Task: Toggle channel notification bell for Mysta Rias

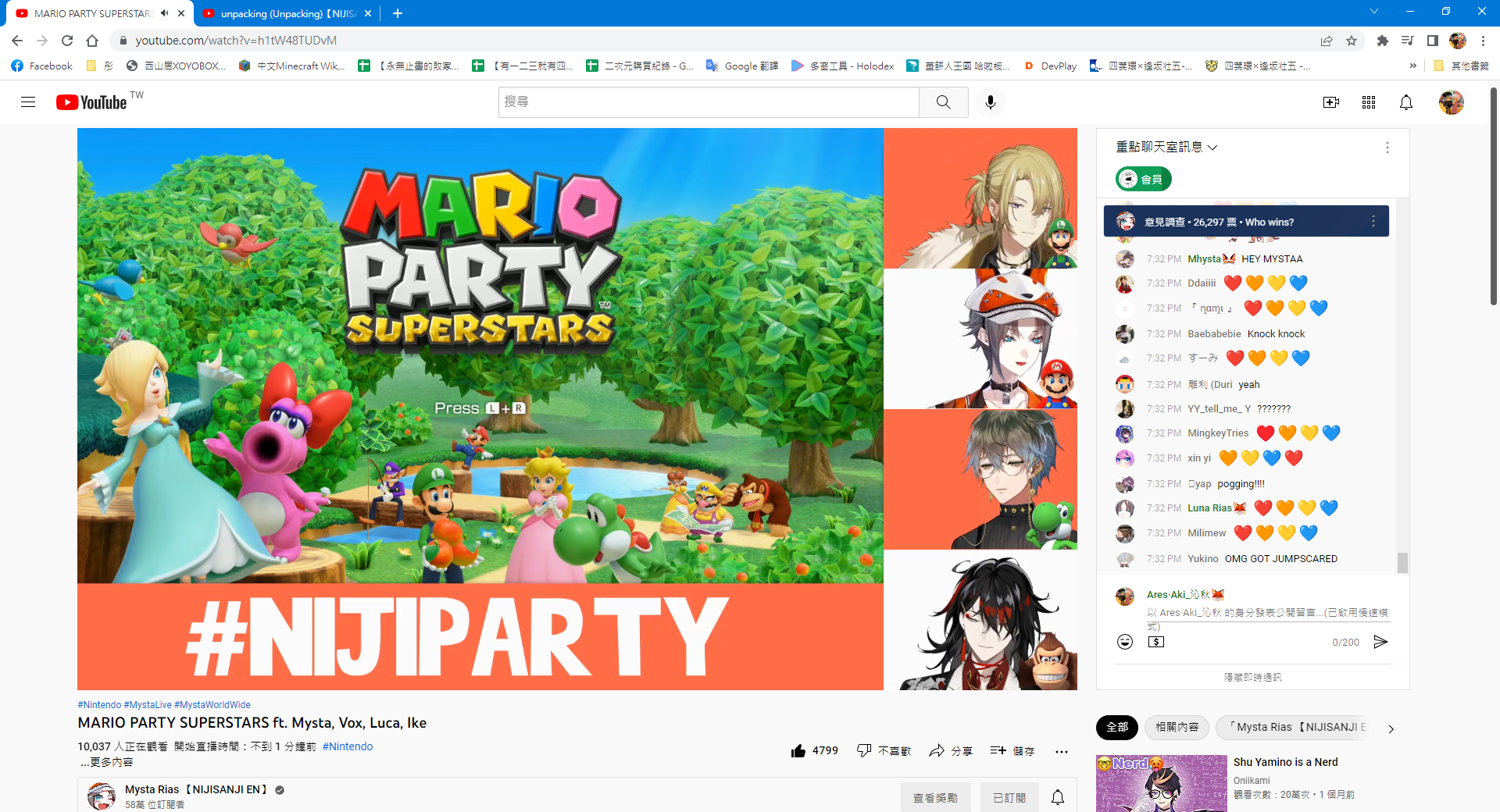Action: click(1058, 797)
